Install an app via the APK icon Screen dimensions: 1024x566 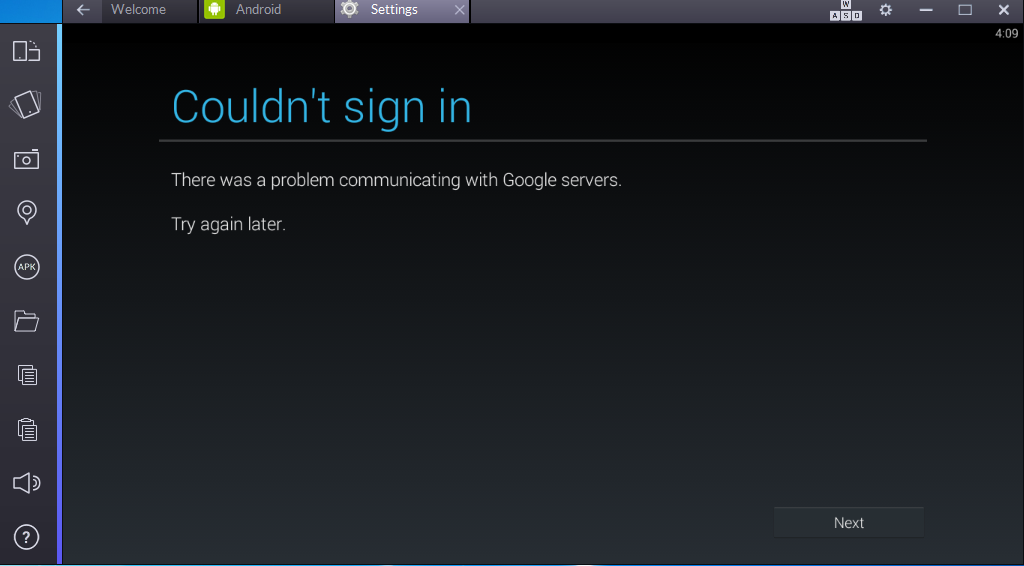[x=27, y=267]
